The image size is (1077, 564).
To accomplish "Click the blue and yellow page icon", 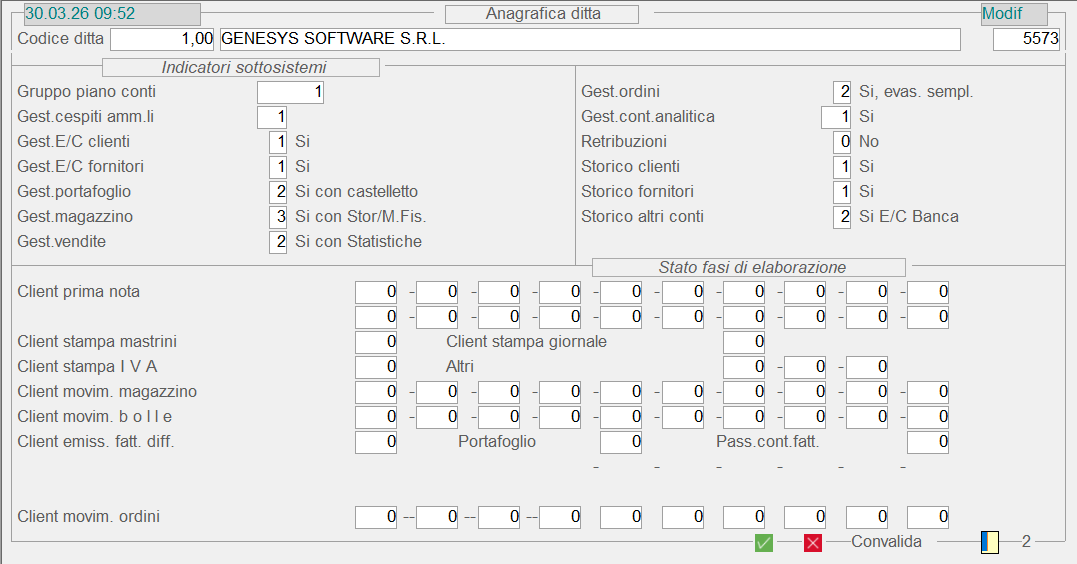I will (989, 542).
